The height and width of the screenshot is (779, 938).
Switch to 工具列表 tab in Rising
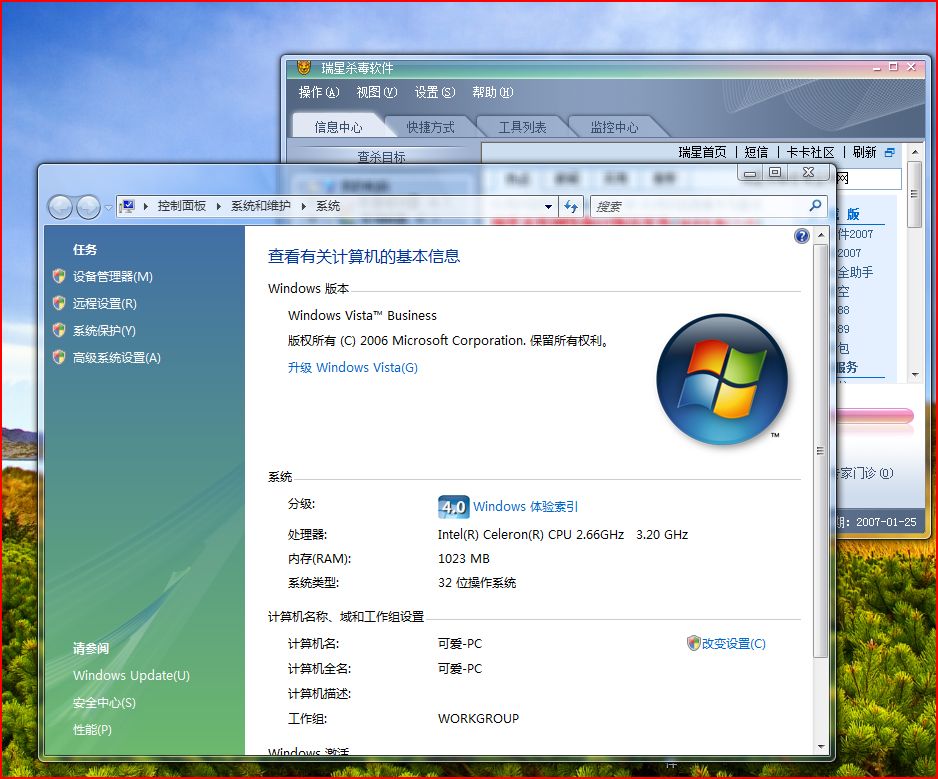tap(522, 127)
